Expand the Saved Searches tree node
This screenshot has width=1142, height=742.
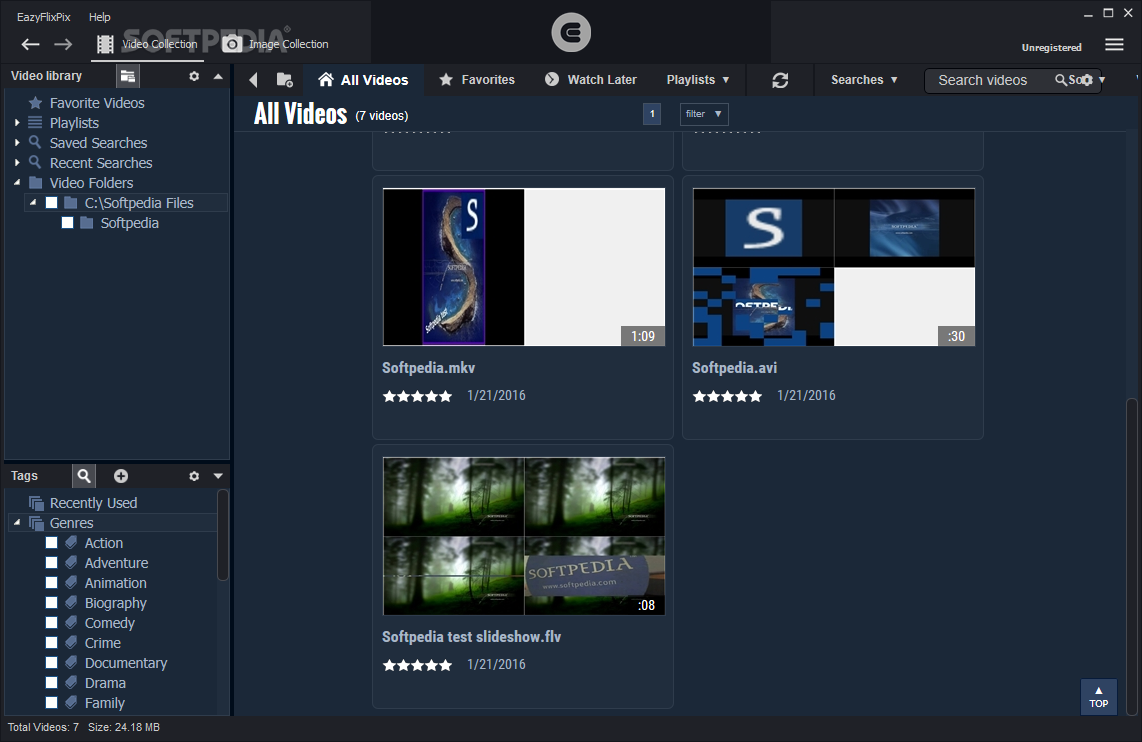tap(17, 143)
